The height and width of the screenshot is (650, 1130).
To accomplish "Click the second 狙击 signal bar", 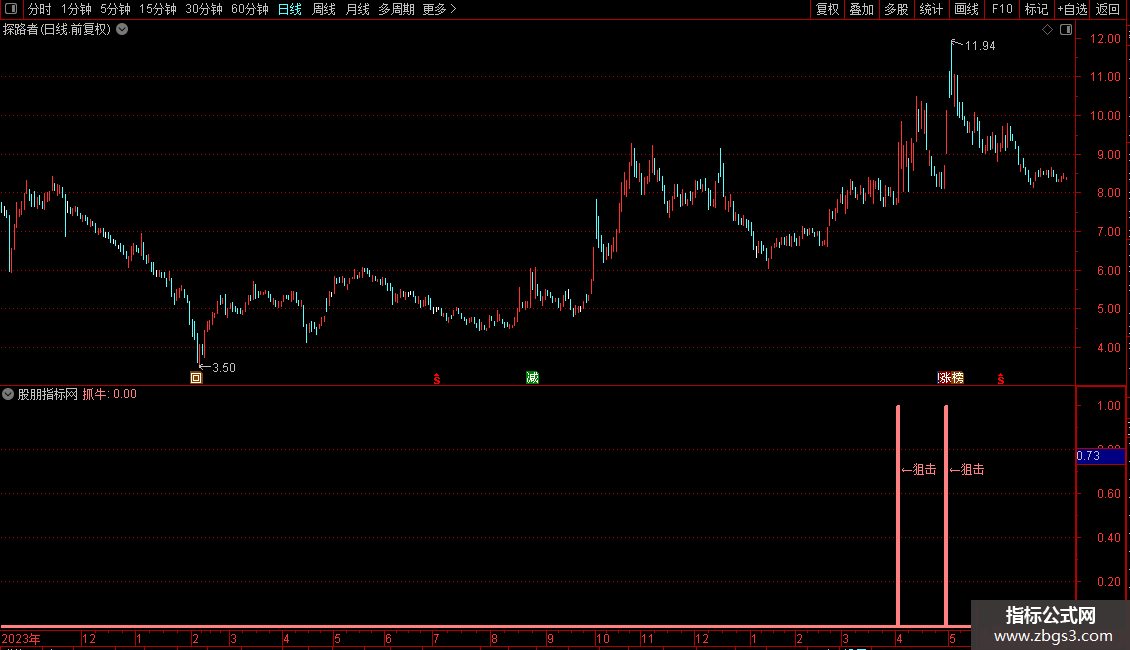I will click(946, 515).
